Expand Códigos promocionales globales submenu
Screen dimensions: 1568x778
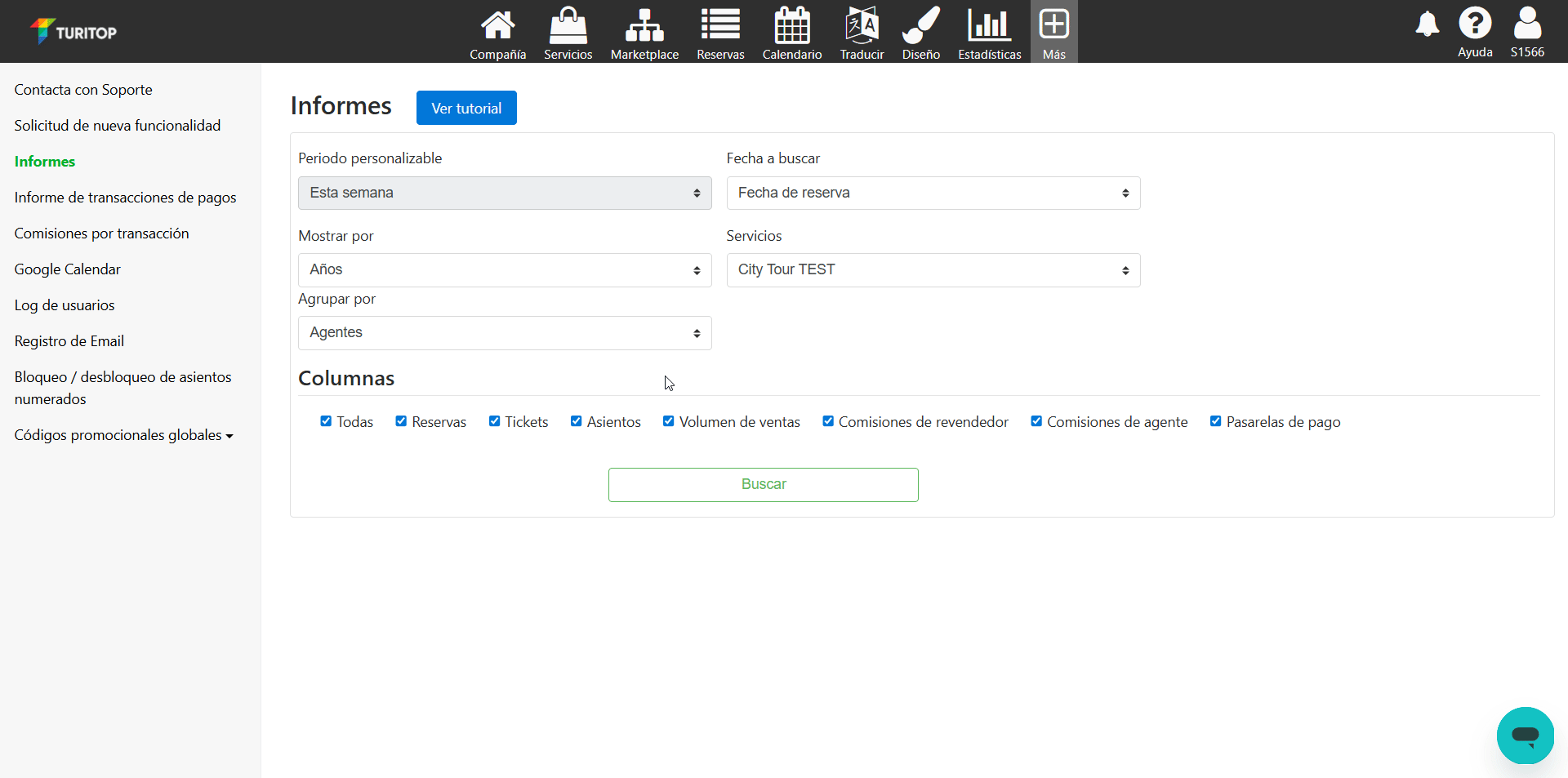coord(123,435)
